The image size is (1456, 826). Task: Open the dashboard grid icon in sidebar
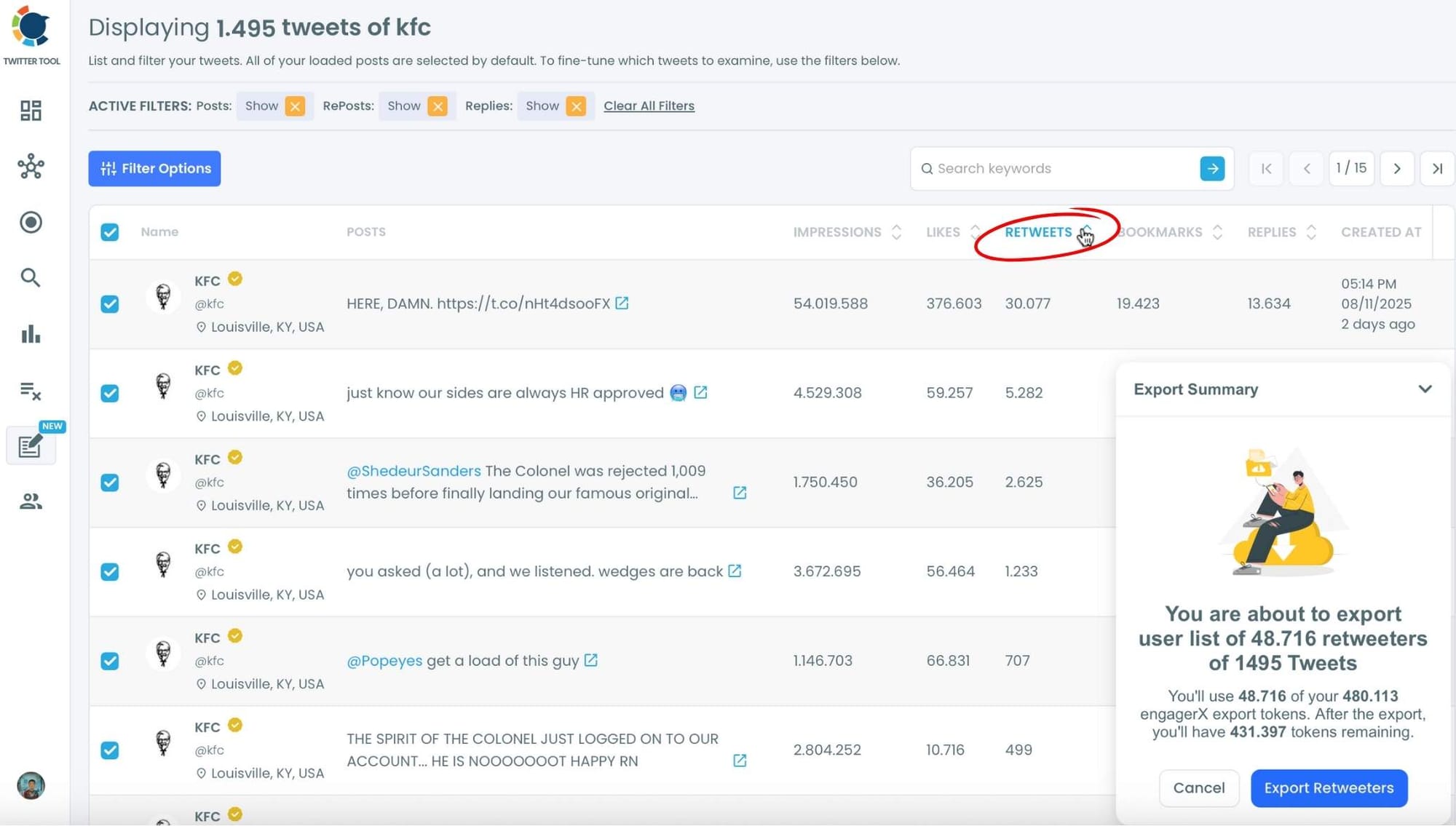pos(31,111)
